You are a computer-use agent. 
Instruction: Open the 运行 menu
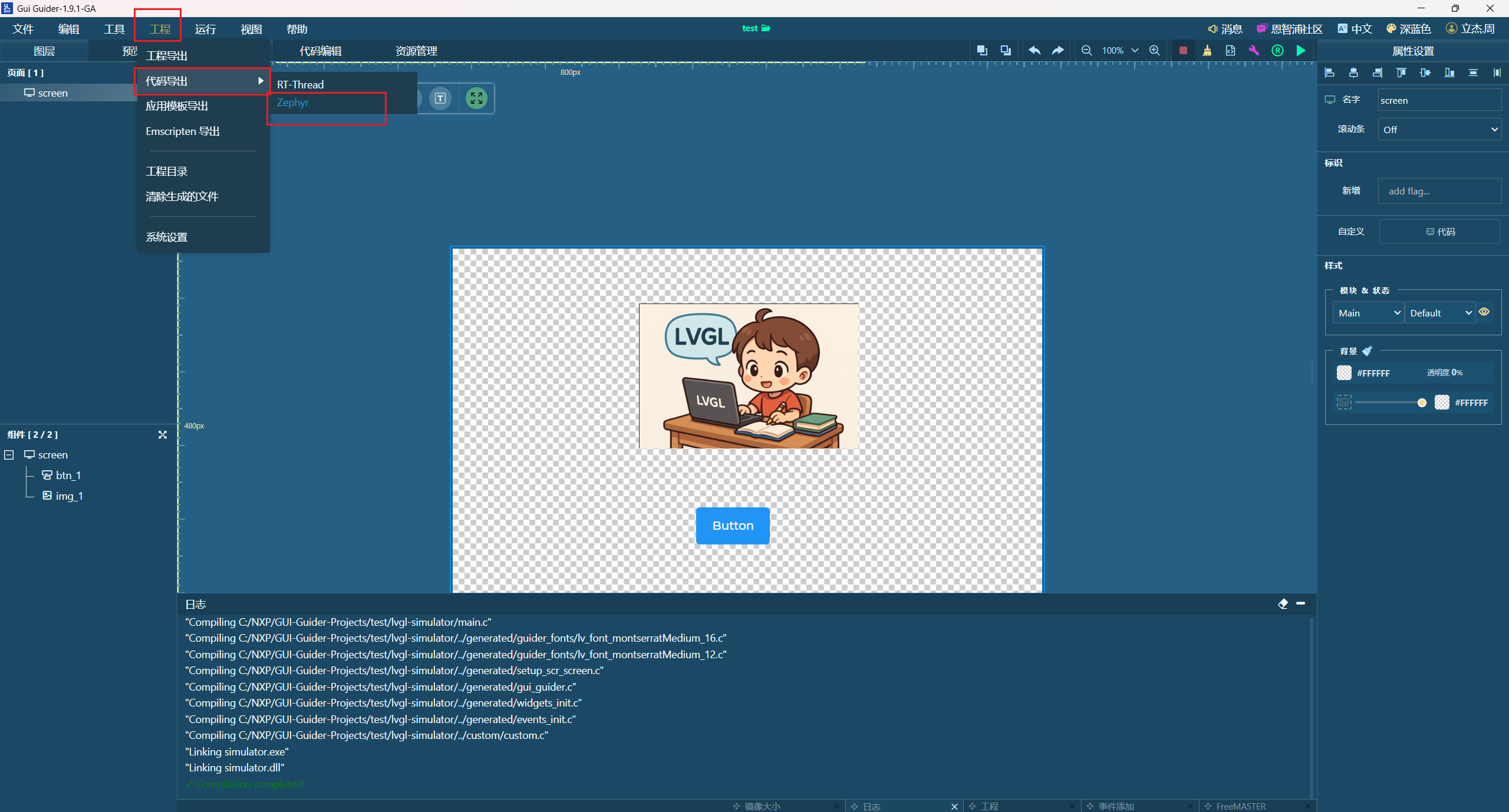pyautogui.click(x=205, y=29)
